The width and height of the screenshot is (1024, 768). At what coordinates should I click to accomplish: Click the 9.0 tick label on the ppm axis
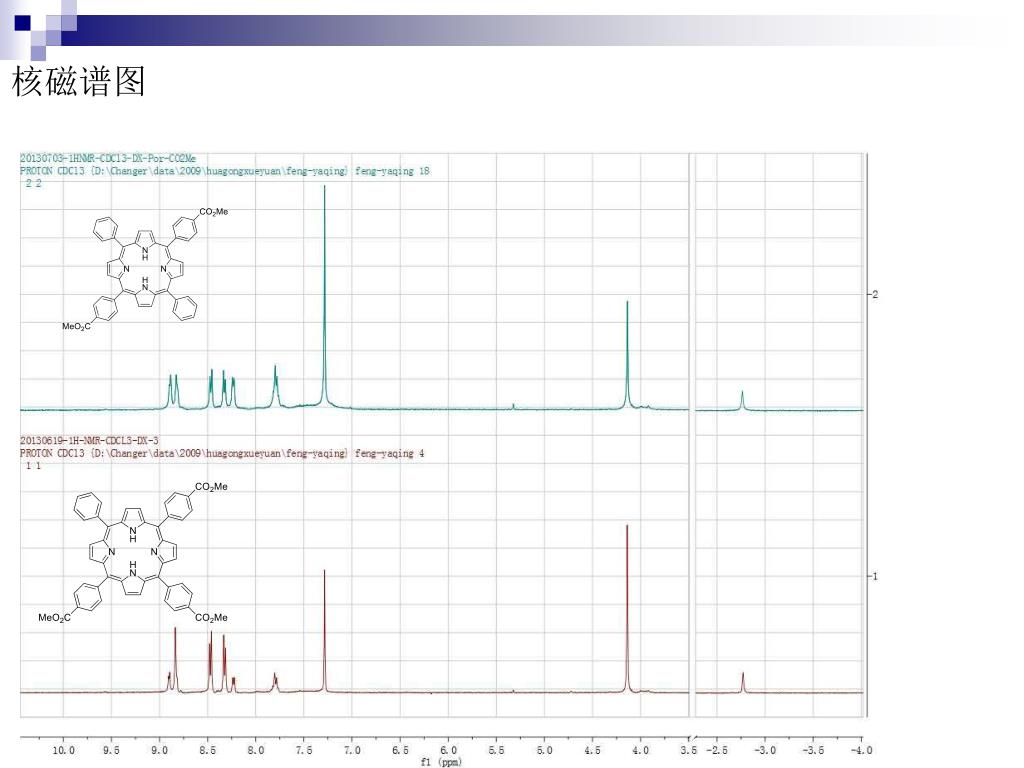159,750
